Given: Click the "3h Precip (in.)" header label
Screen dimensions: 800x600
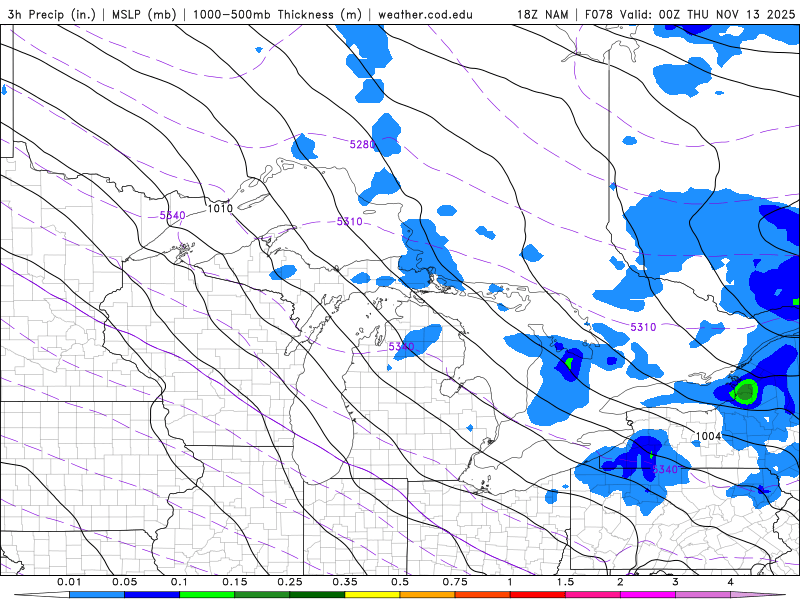Looking at the screenshot, I should [52, 14].
